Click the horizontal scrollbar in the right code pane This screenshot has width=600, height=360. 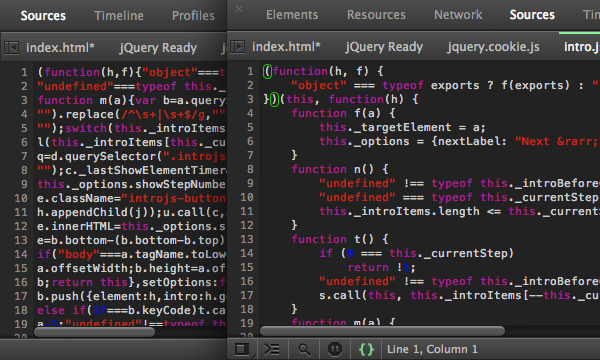pos(382,331)
